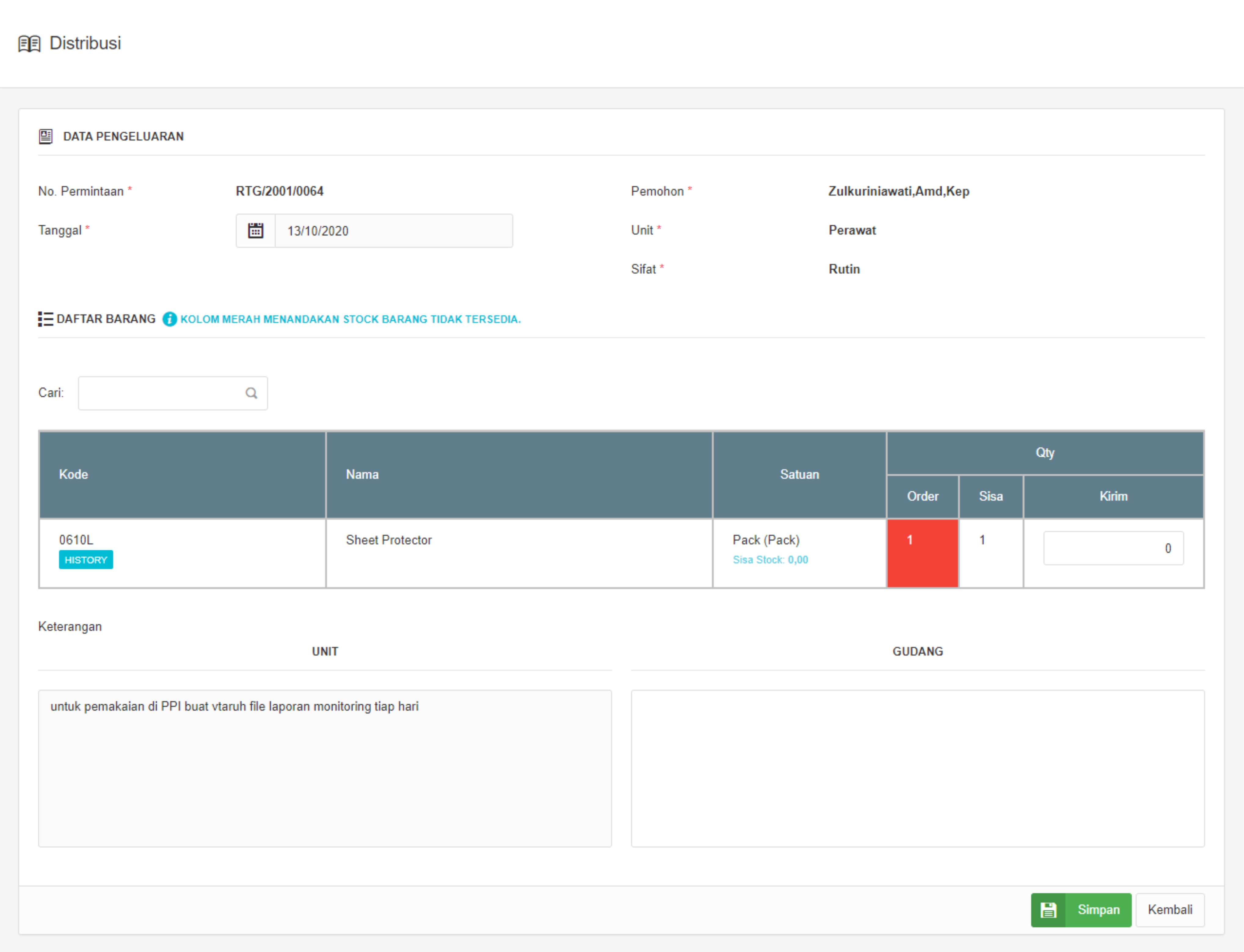Click the Unit keterangan textarea

point(325,768)
